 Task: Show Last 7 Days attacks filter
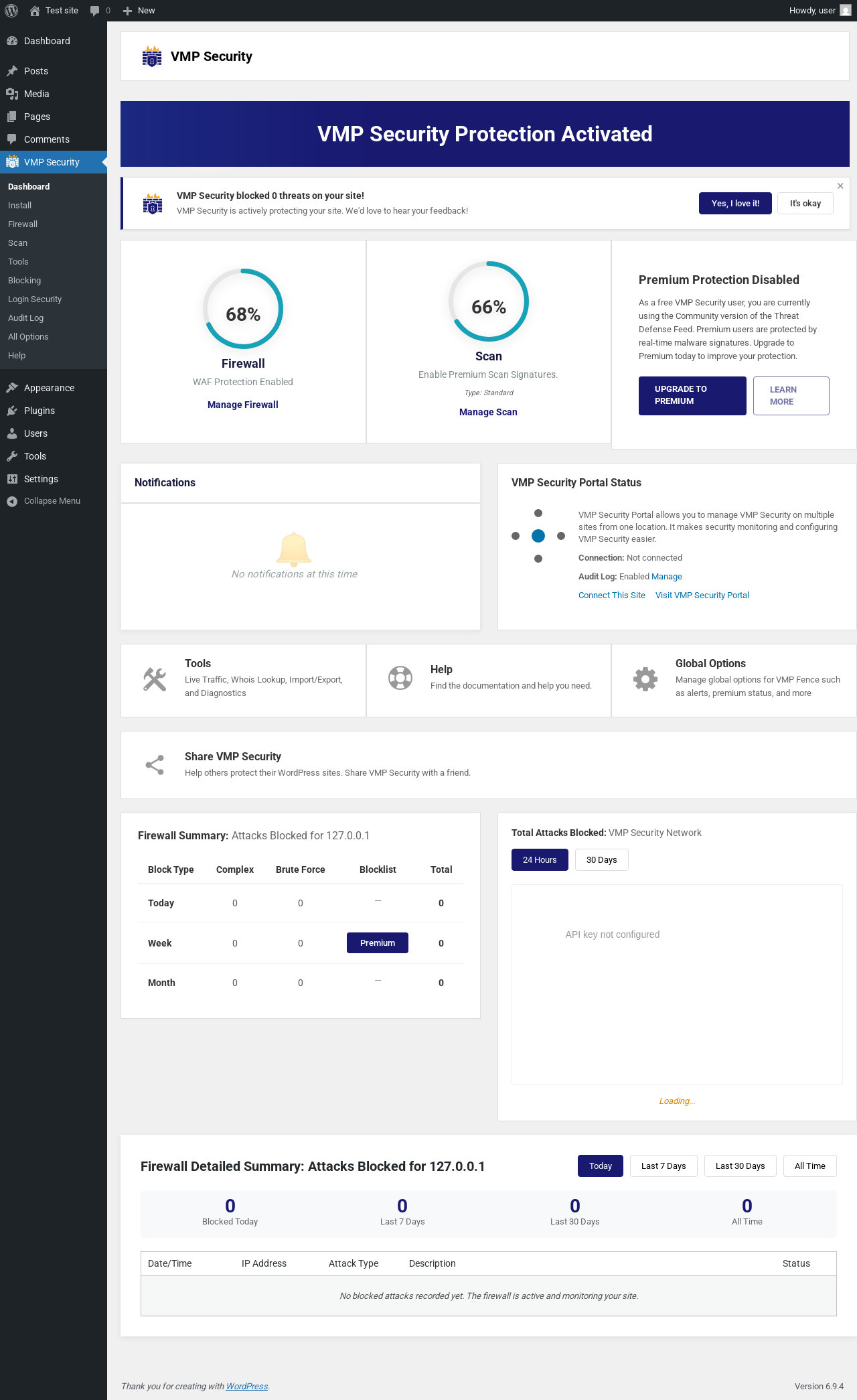point(664,1166)
